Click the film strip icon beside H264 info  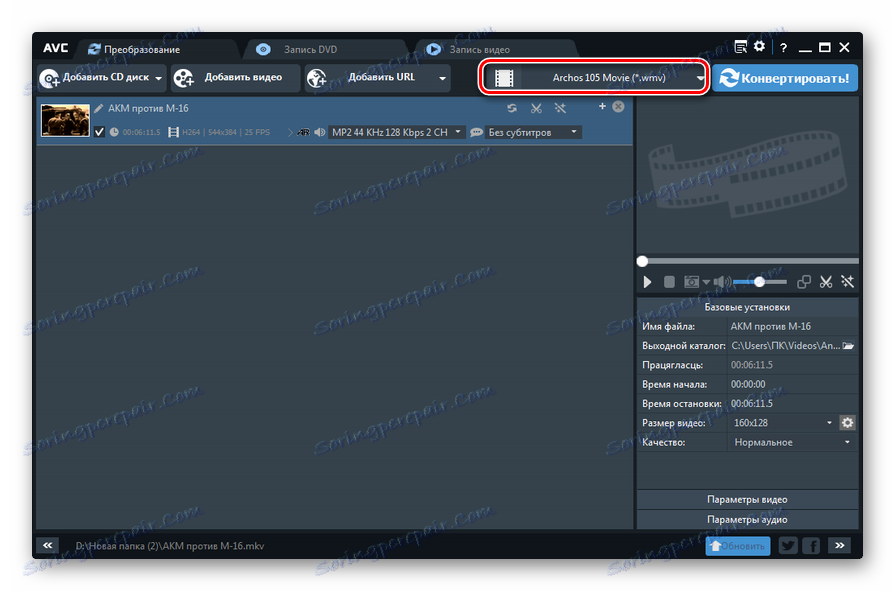(x=174, y=132)
